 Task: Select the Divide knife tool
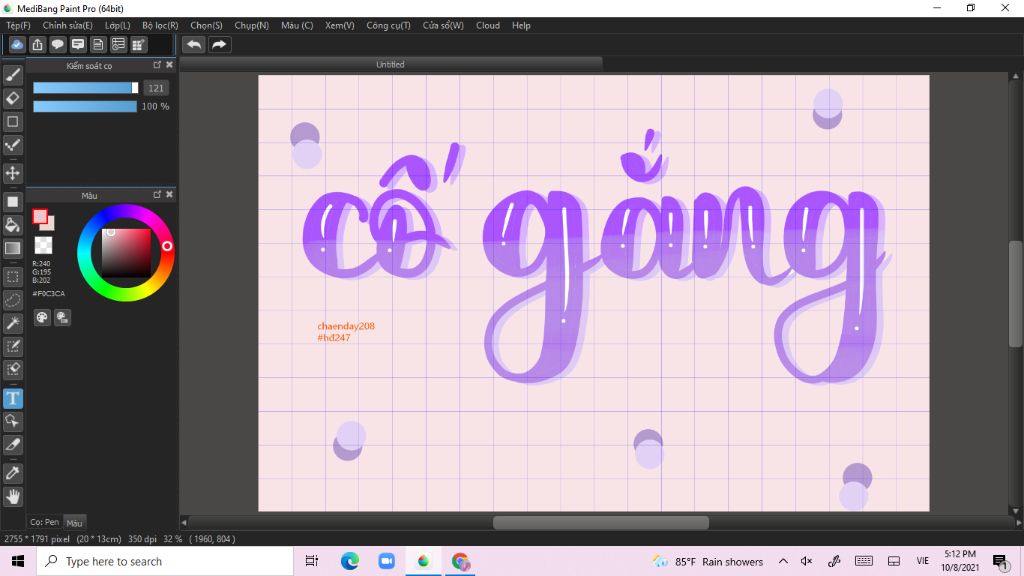[x=12, y=445]
